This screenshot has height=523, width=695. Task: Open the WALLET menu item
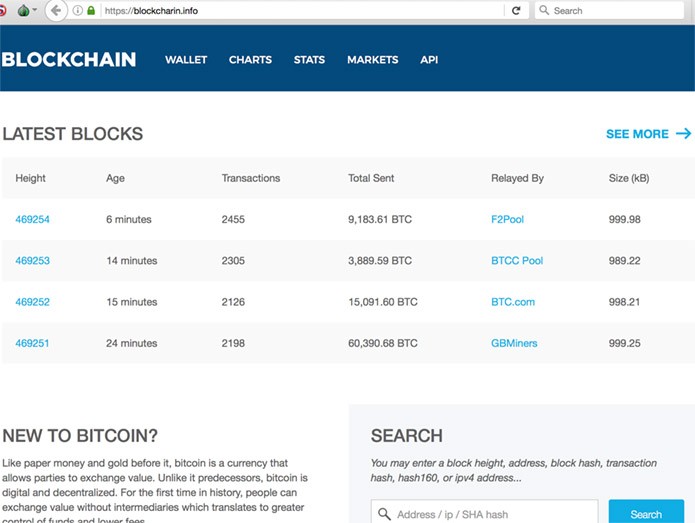pyautogui.click(x=186, y=60)
